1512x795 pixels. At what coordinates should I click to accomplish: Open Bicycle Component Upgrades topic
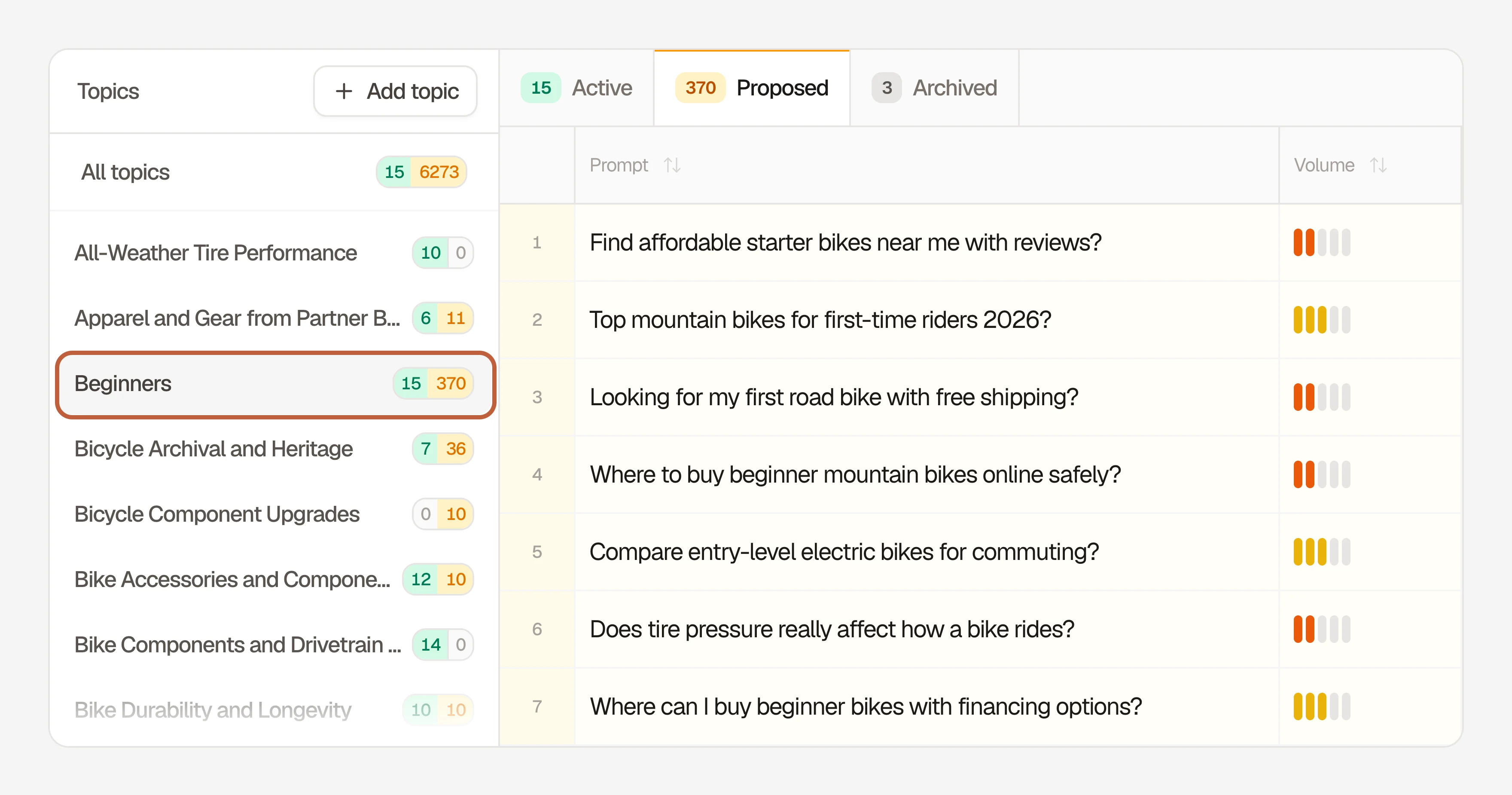pos(274,514)
